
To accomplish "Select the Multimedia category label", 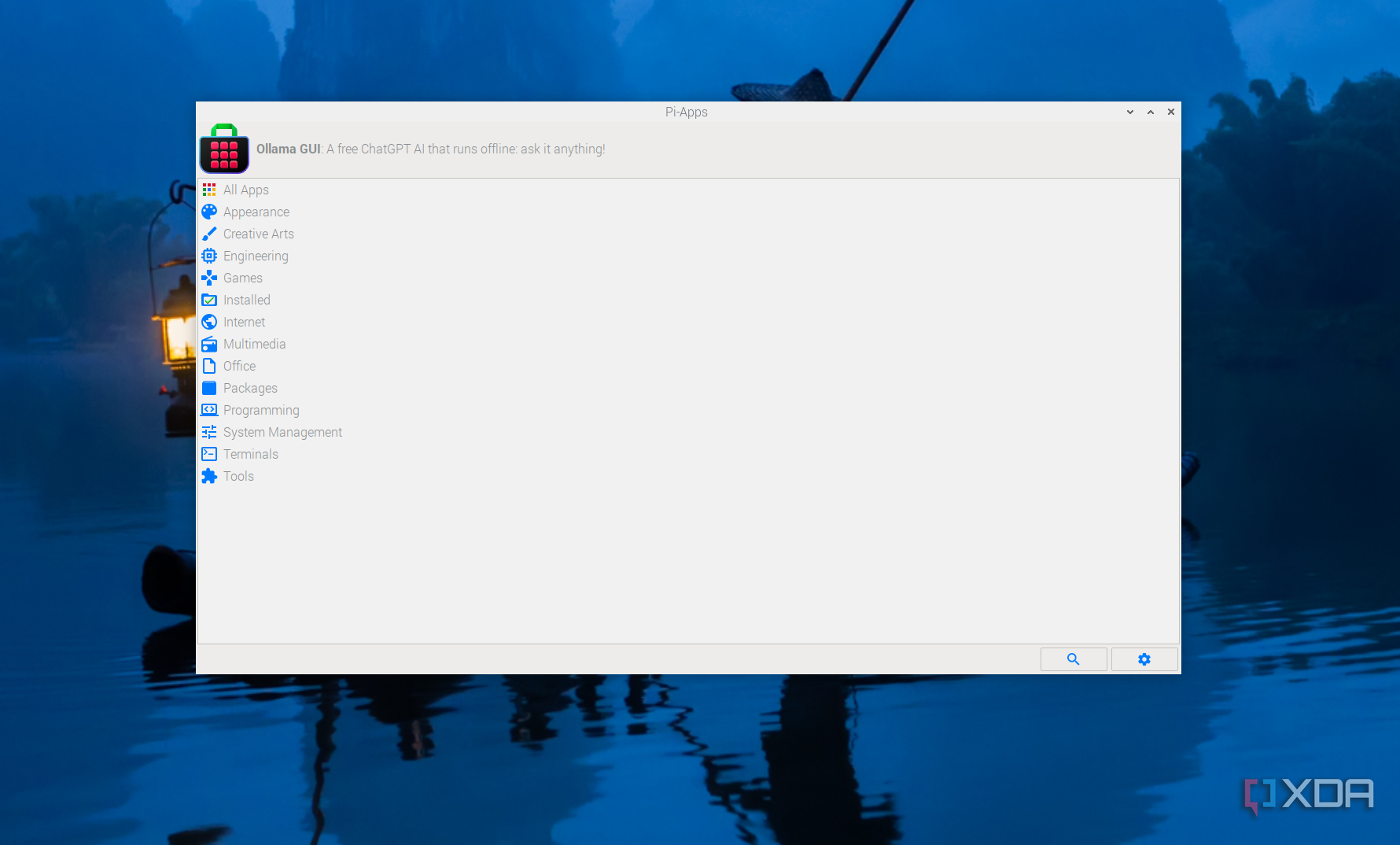I will (x=255, y=344).
